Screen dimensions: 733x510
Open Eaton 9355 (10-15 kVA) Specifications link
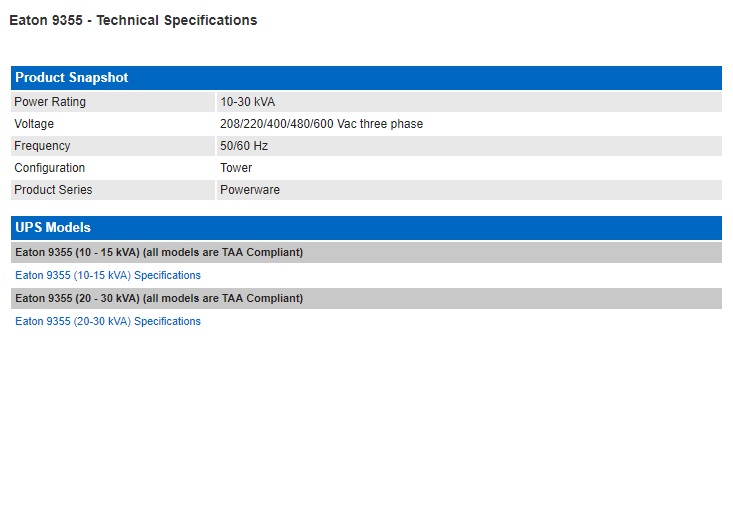coord(108,275)
